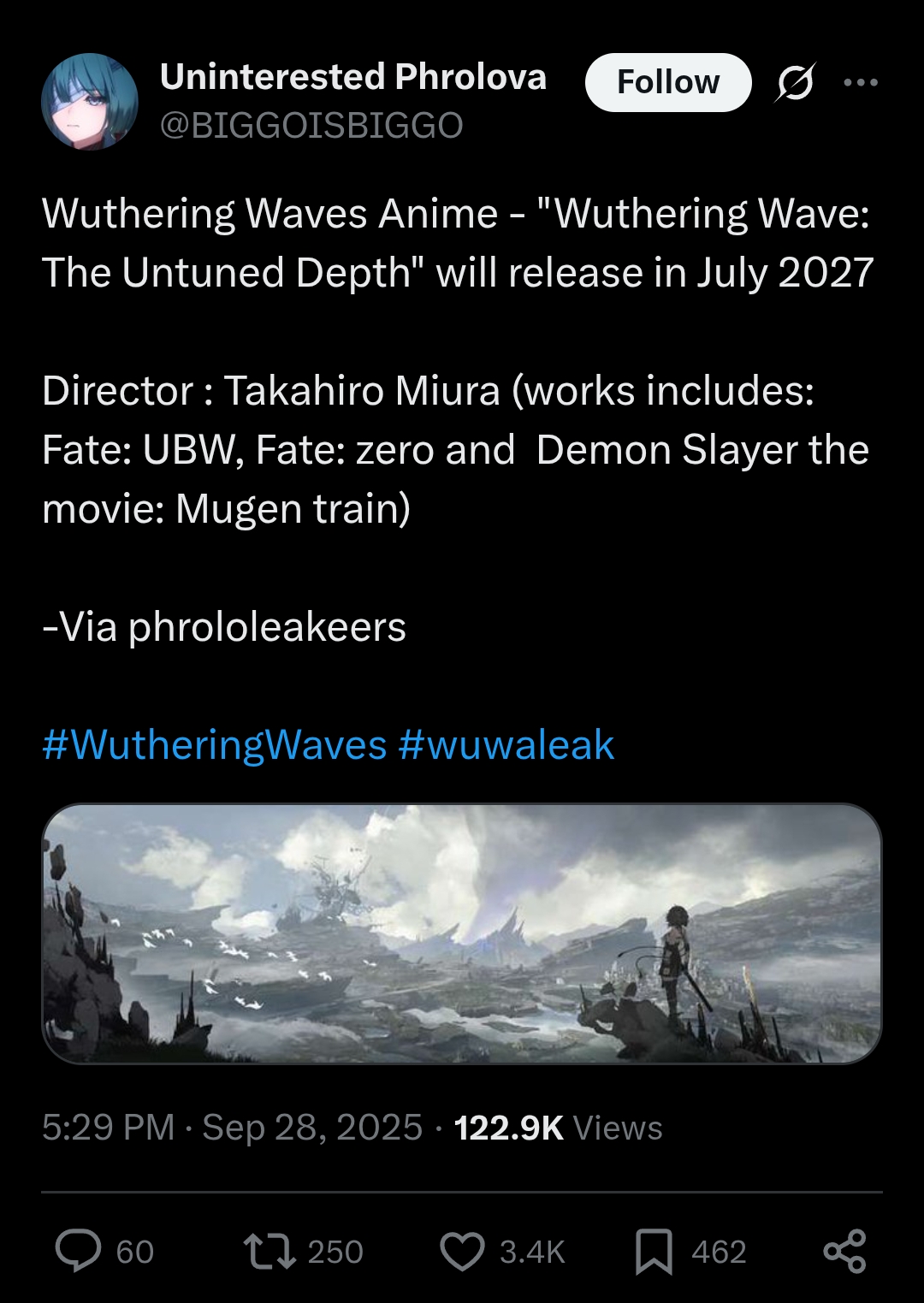Open the 5:29 PM Sep 28, 2025 timestamp
Screen dimensions: 924x1303
(x=232, y=1128)
